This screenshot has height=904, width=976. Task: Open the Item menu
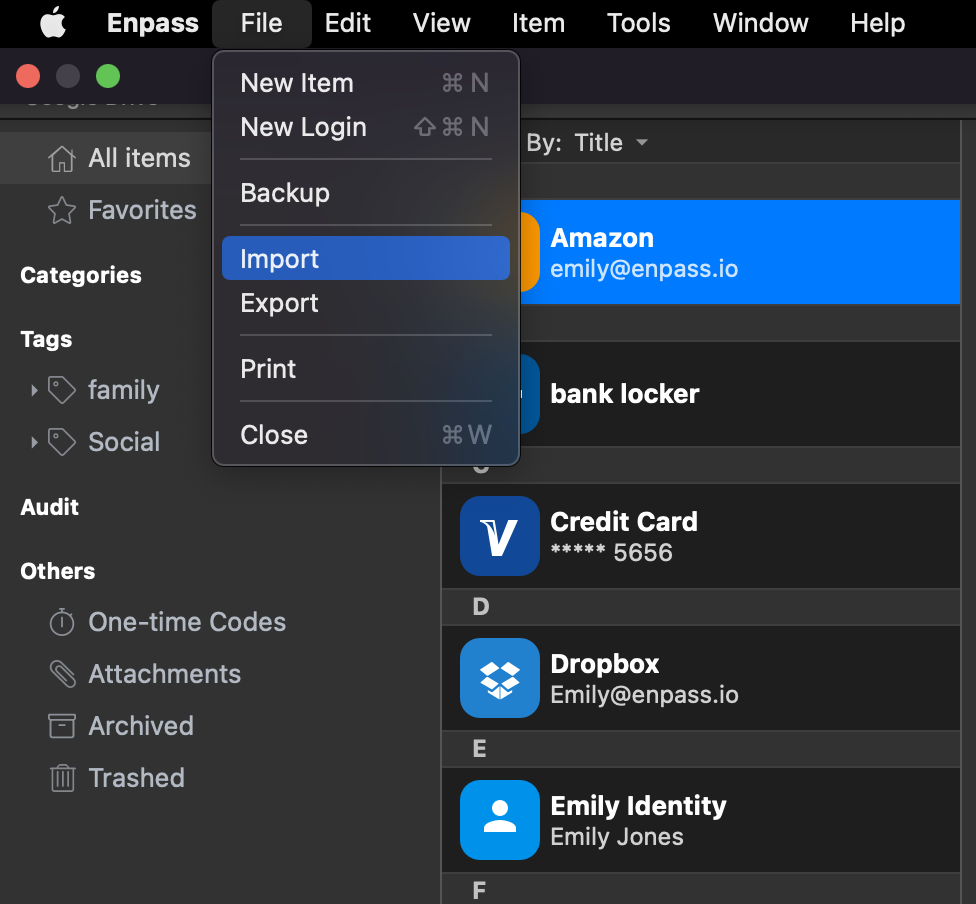538,23
